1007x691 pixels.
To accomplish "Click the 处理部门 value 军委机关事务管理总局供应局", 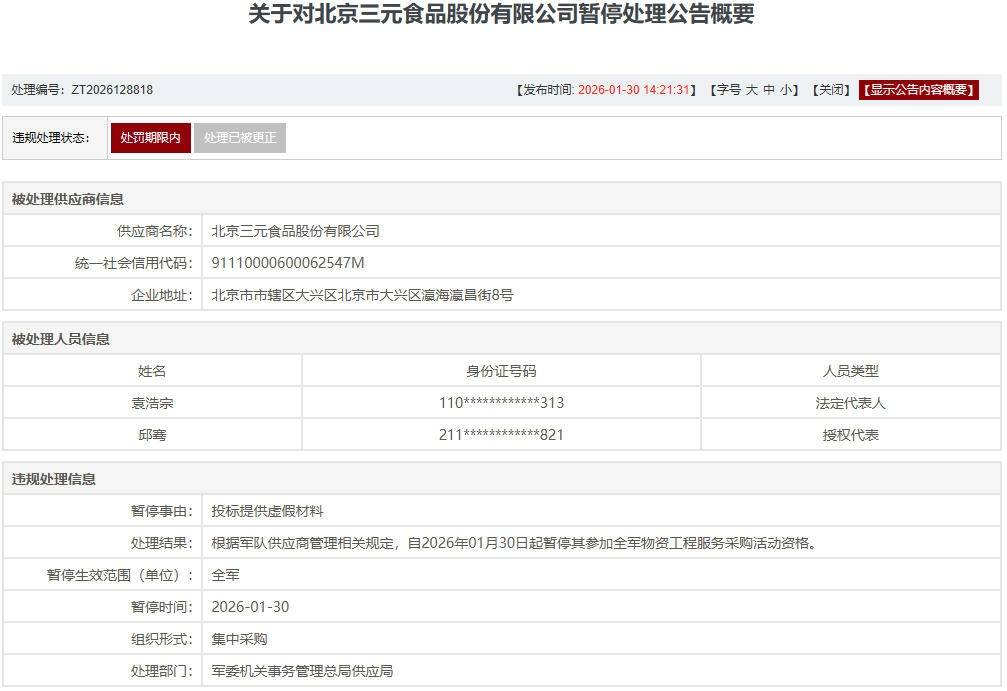I will [302, 671].
